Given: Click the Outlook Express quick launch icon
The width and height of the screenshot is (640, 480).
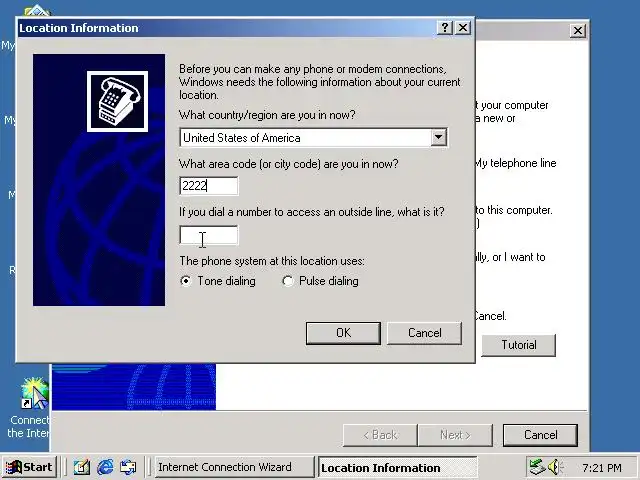Looking at the screenshot, I should tap(128, 467).
